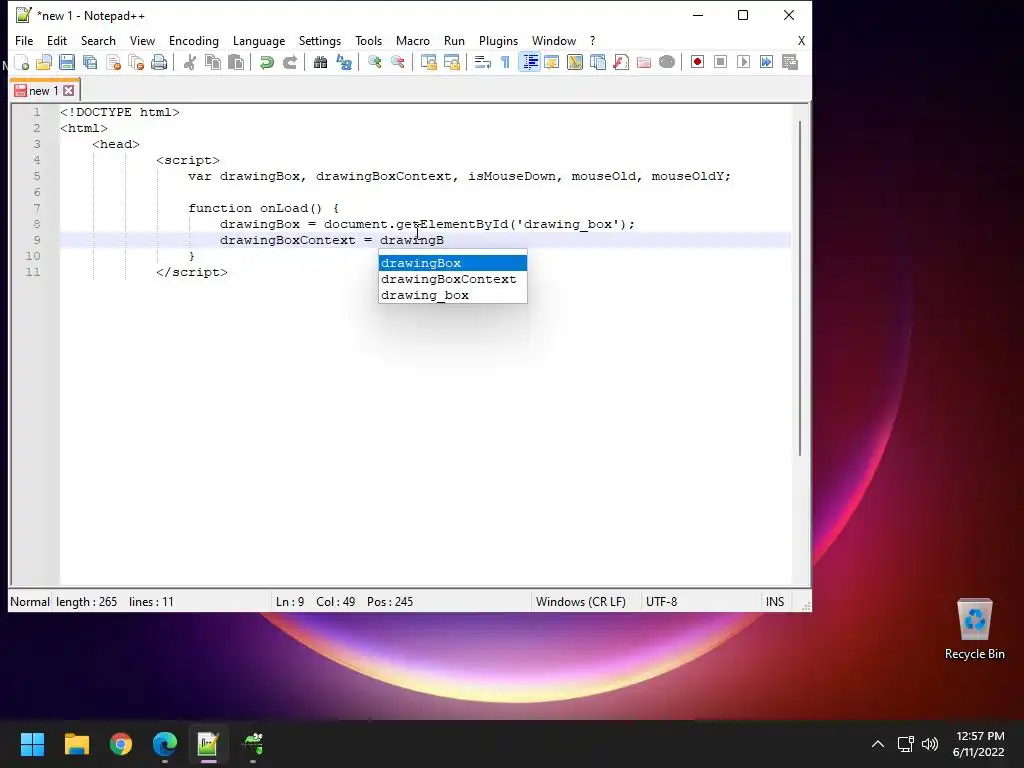Viewport: 1024px width, 768px height.
Task: Open the Plugins menu
Action: tap(498, 40)
